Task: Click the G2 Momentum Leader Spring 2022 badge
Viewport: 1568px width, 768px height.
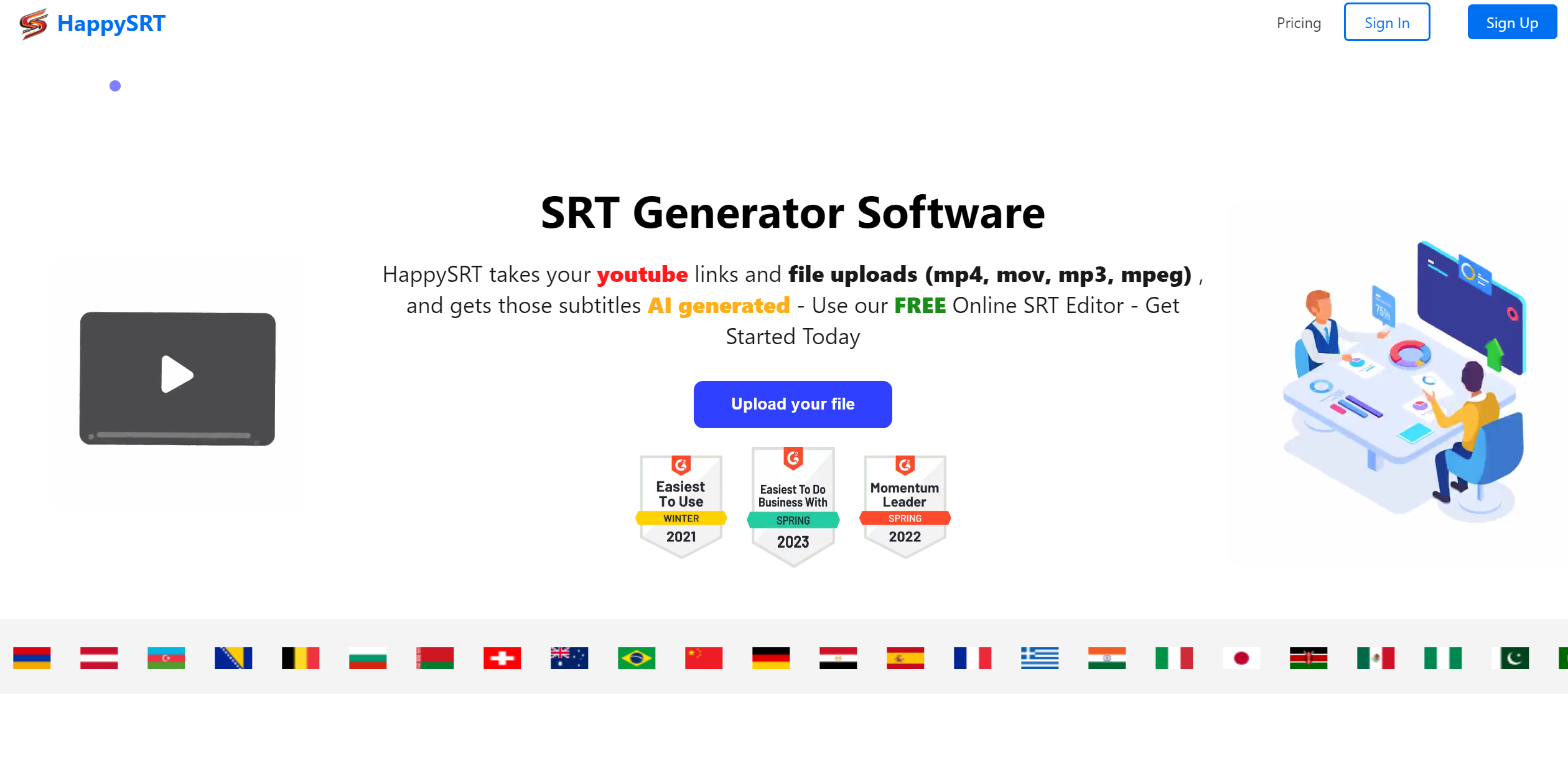Action: coord(901,501)
